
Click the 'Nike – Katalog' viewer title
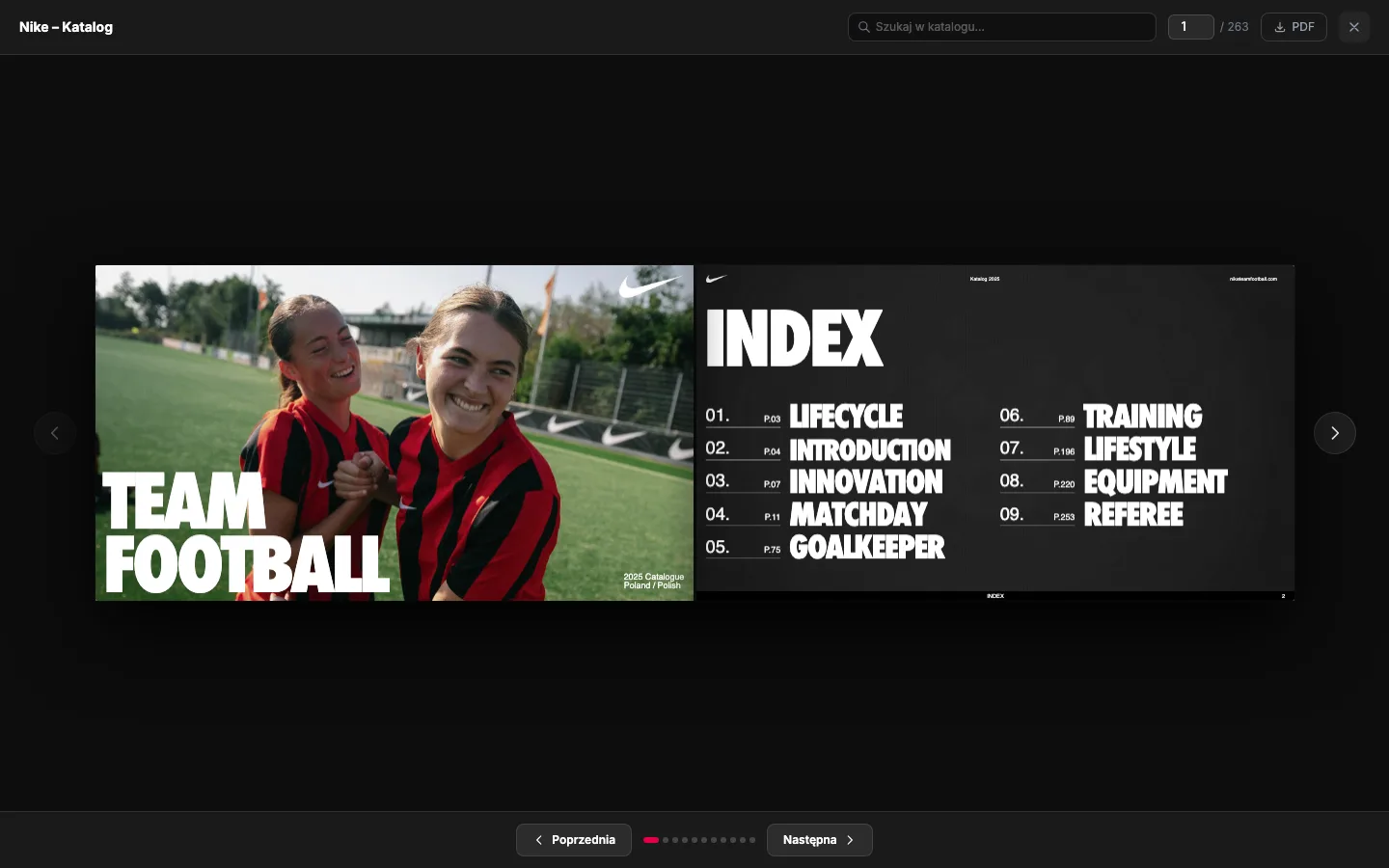(66, 27)
